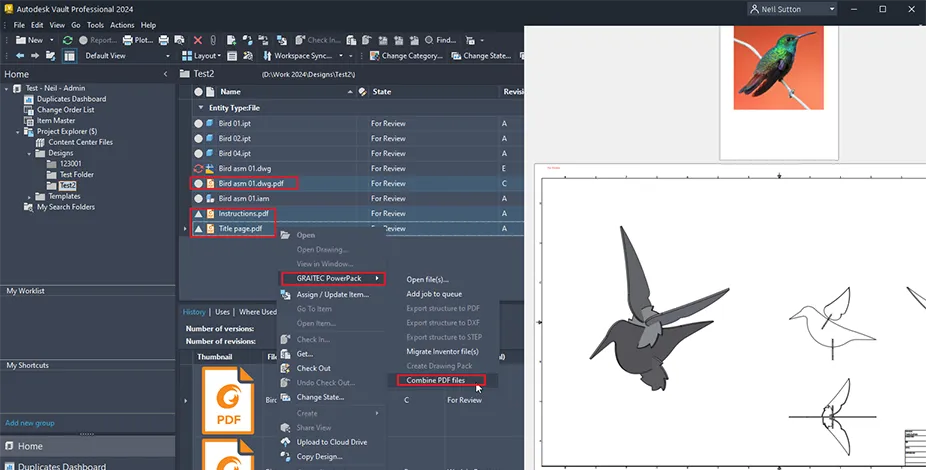
Task: Click the Check In toolbar button
Action: pyautogui.click(x=318, y=40)
